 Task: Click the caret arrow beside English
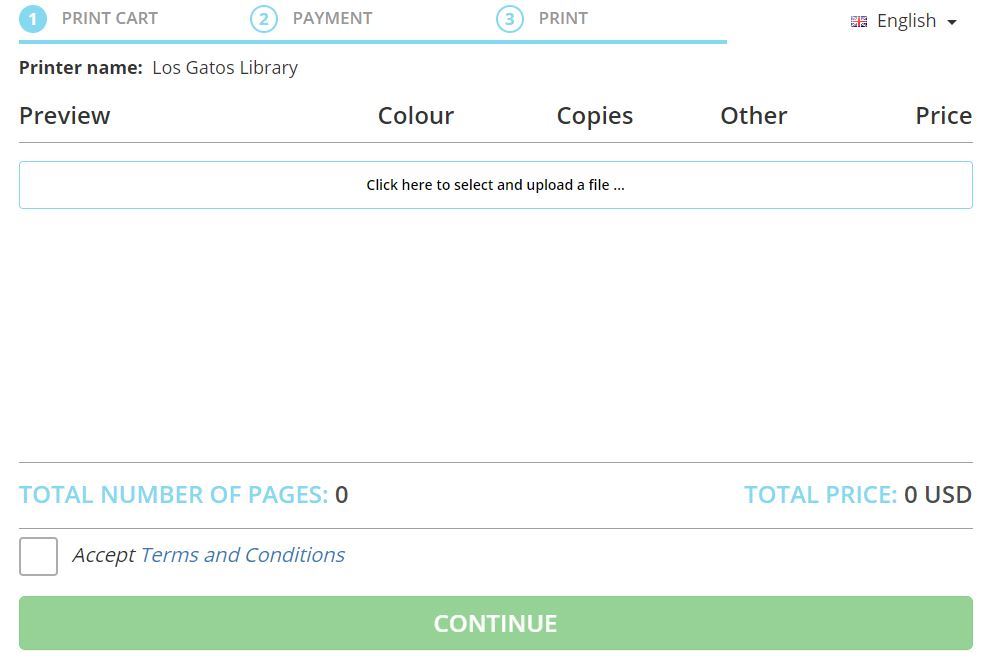(x=952, y=22)
